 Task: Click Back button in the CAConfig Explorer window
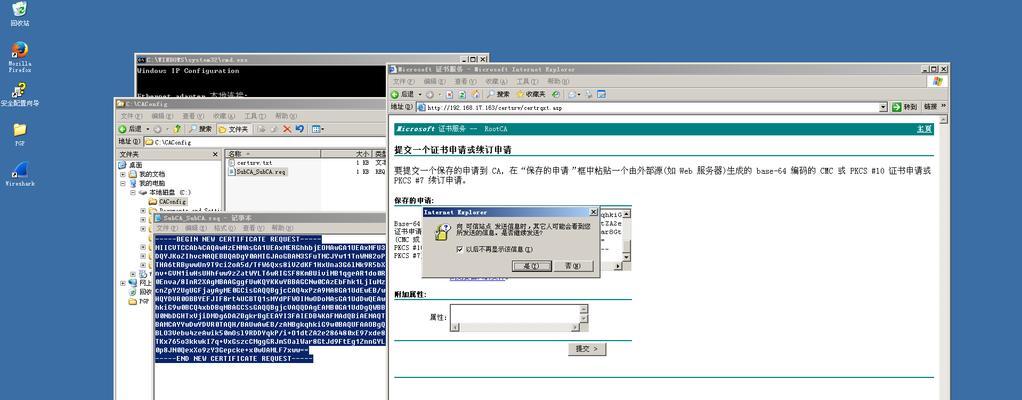[x=130, y=129]
